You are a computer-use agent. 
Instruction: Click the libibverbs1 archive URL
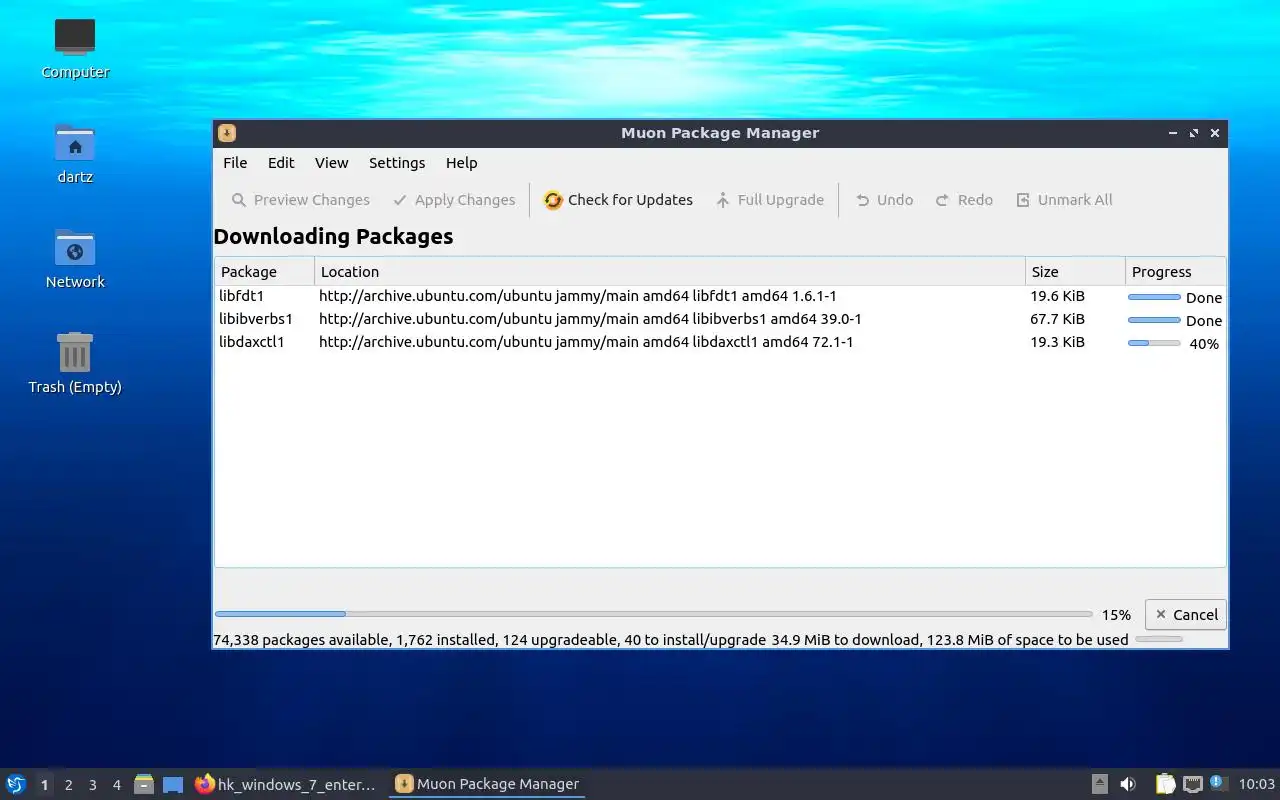pyautogui.click(x=590, y=320)
